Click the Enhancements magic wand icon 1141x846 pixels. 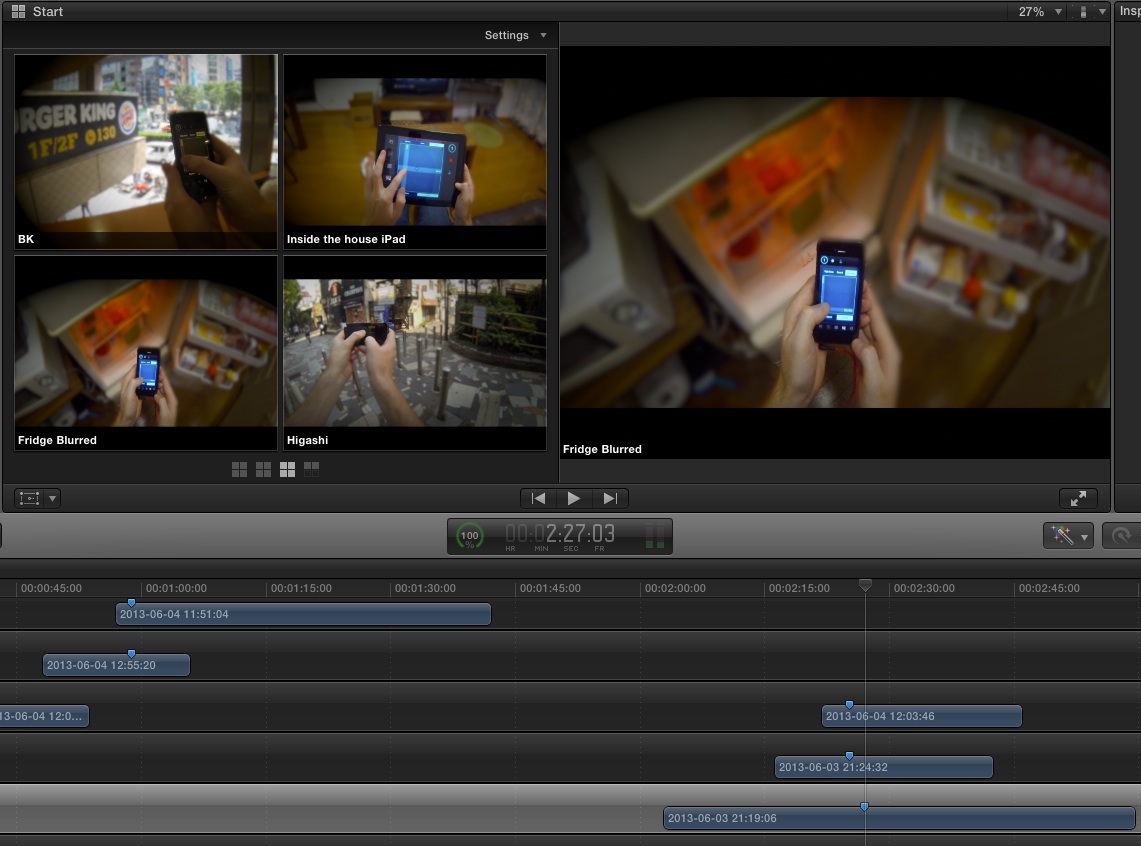click(x=1062, y=536)
